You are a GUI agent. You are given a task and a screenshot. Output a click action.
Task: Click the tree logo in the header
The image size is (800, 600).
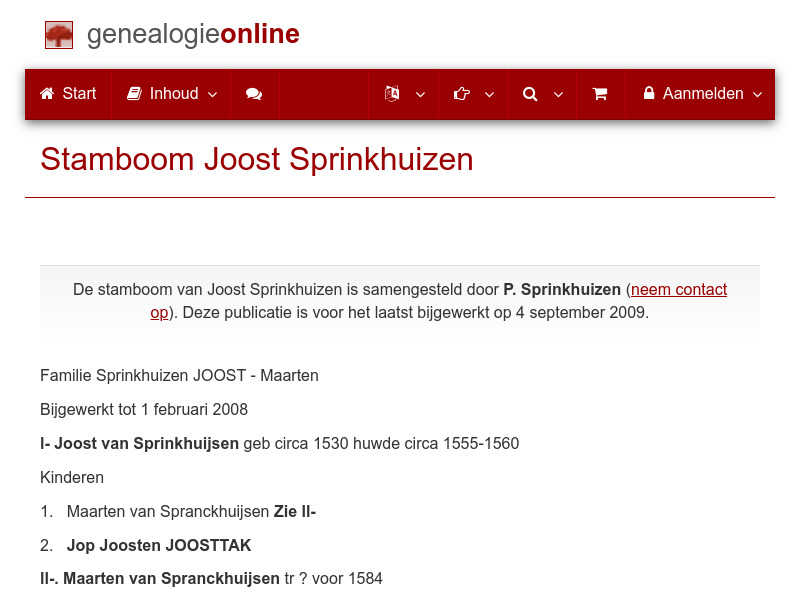point(59,34)
